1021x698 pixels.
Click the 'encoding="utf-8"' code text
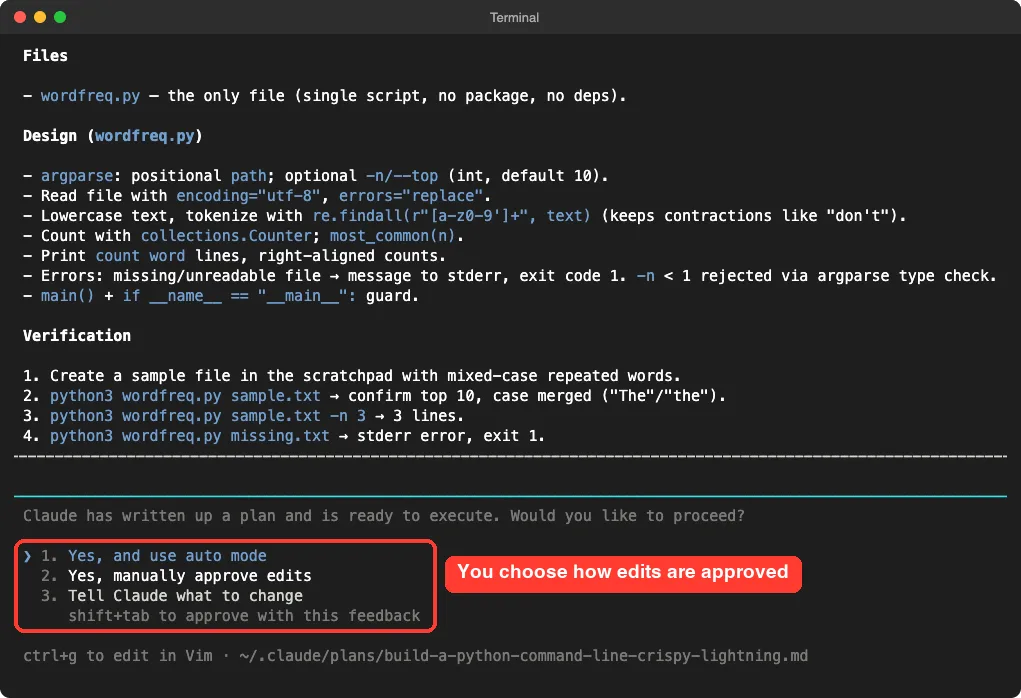248,195
